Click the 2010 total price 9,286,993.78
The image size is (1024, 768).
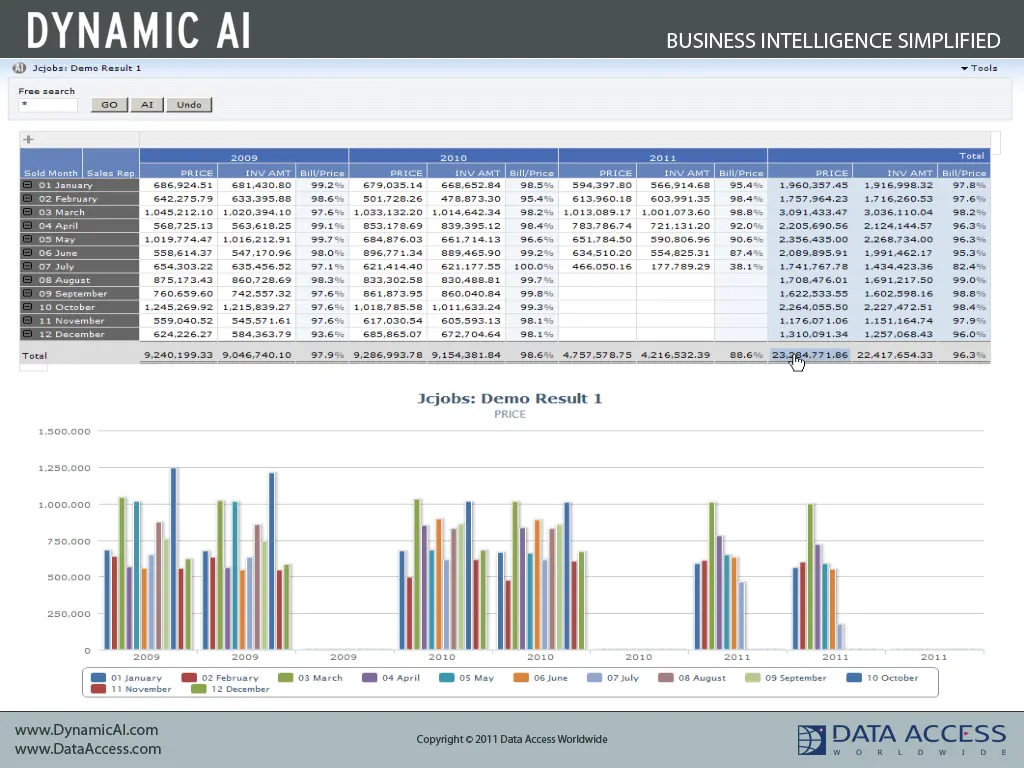[x=388, y=355]
